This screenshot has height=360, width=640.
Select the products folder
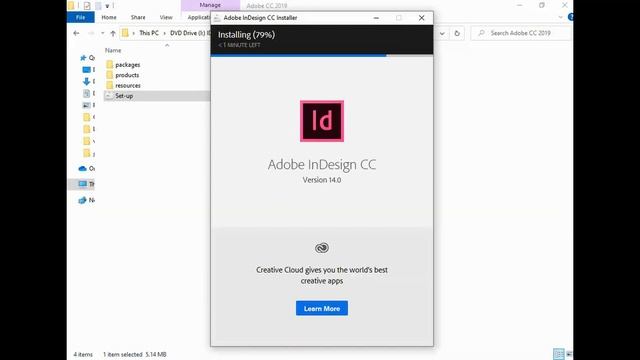pyautogui.click(x=127, y=75)
